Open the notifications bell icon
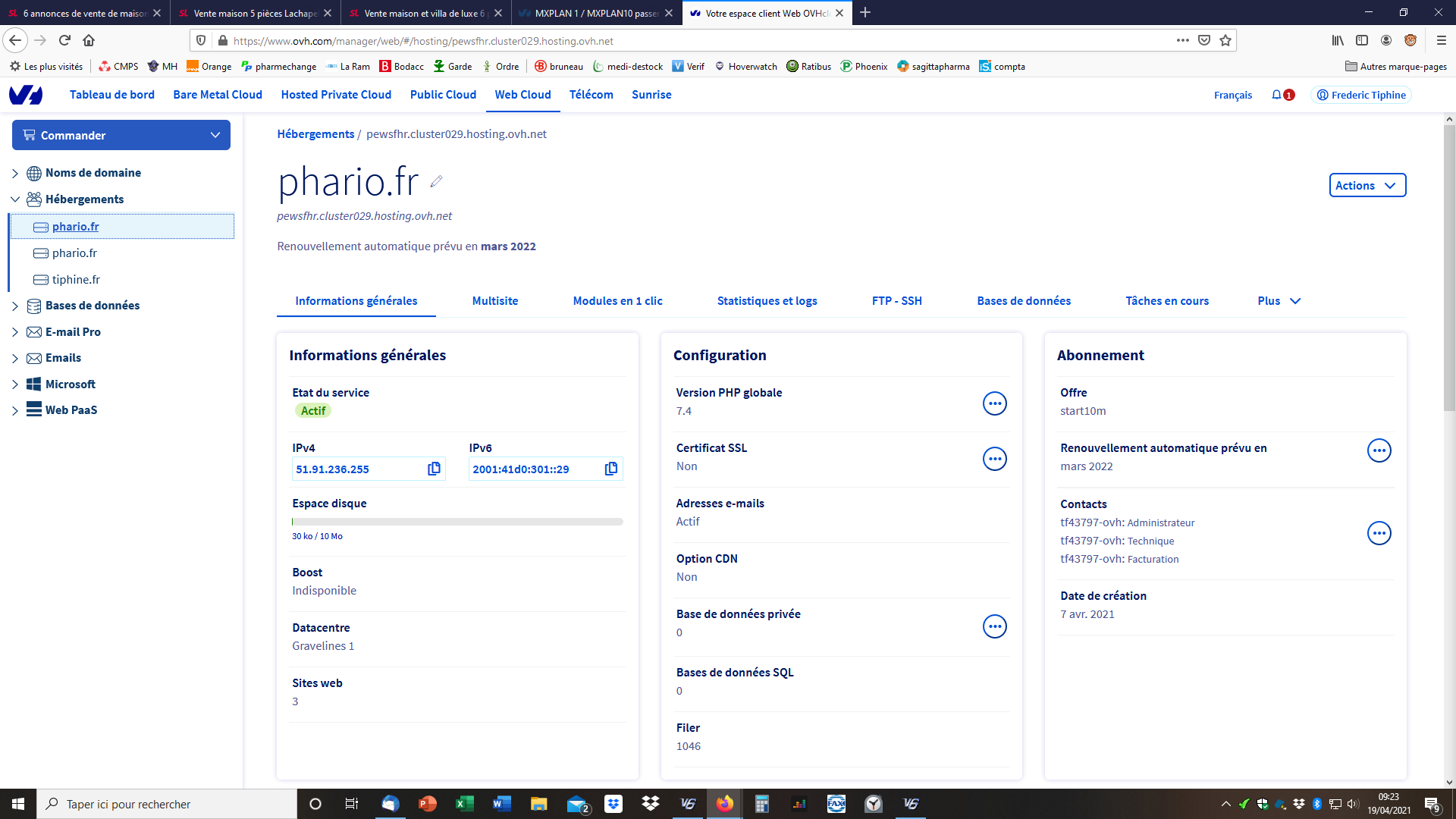Image resolution: width=1456 pixels, height=819 pixels. 1276,95
